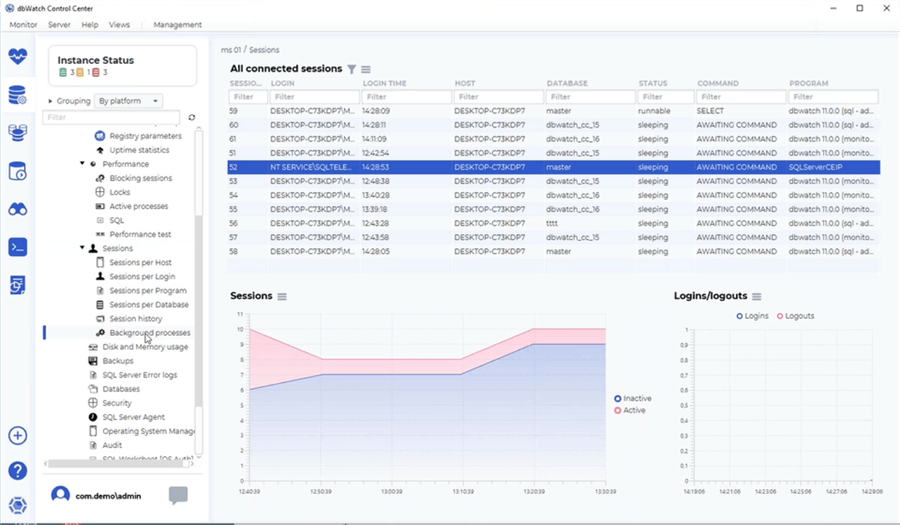Click the HOST column filter field
The image size is (900, 525).
(499, 97)
